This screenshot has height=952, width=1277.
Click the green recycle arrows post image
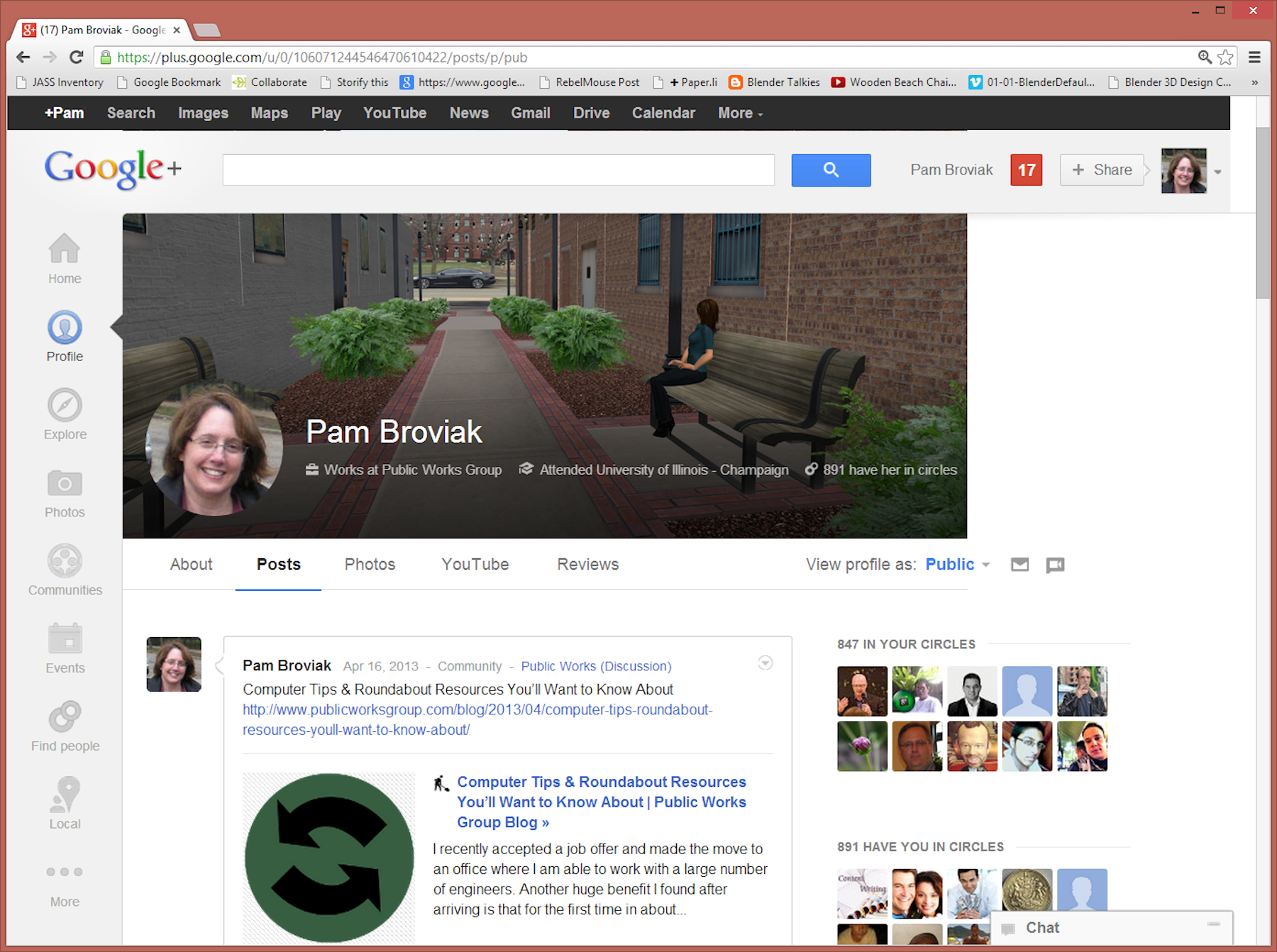pos(329,858)
